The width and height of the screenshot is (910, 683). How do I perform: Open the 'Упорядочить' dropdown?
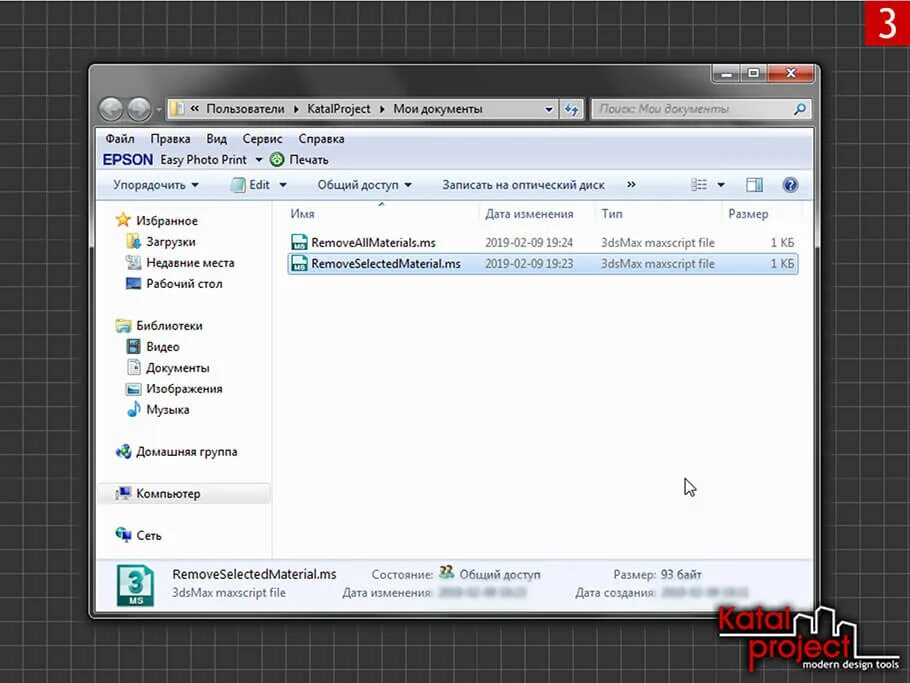(x=156, y=185)
